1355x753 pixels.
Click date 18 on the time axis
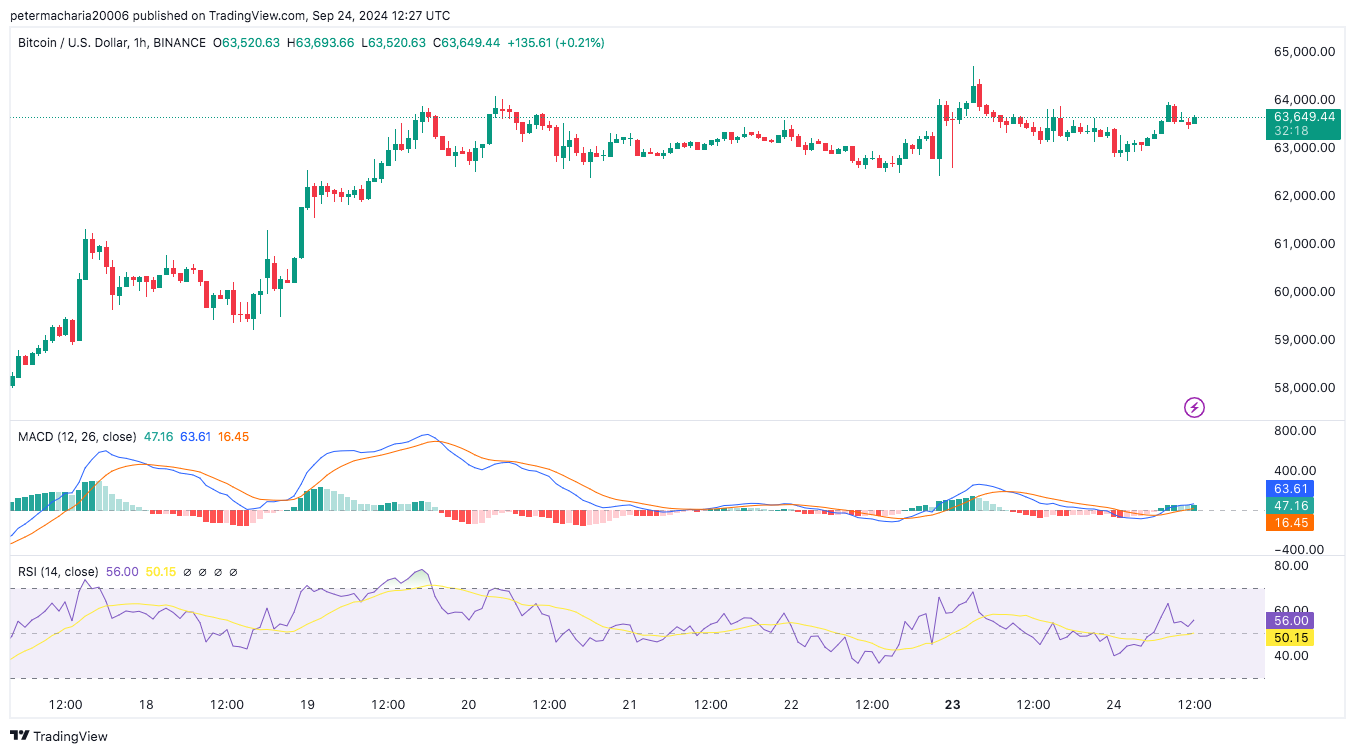[146, 705]
